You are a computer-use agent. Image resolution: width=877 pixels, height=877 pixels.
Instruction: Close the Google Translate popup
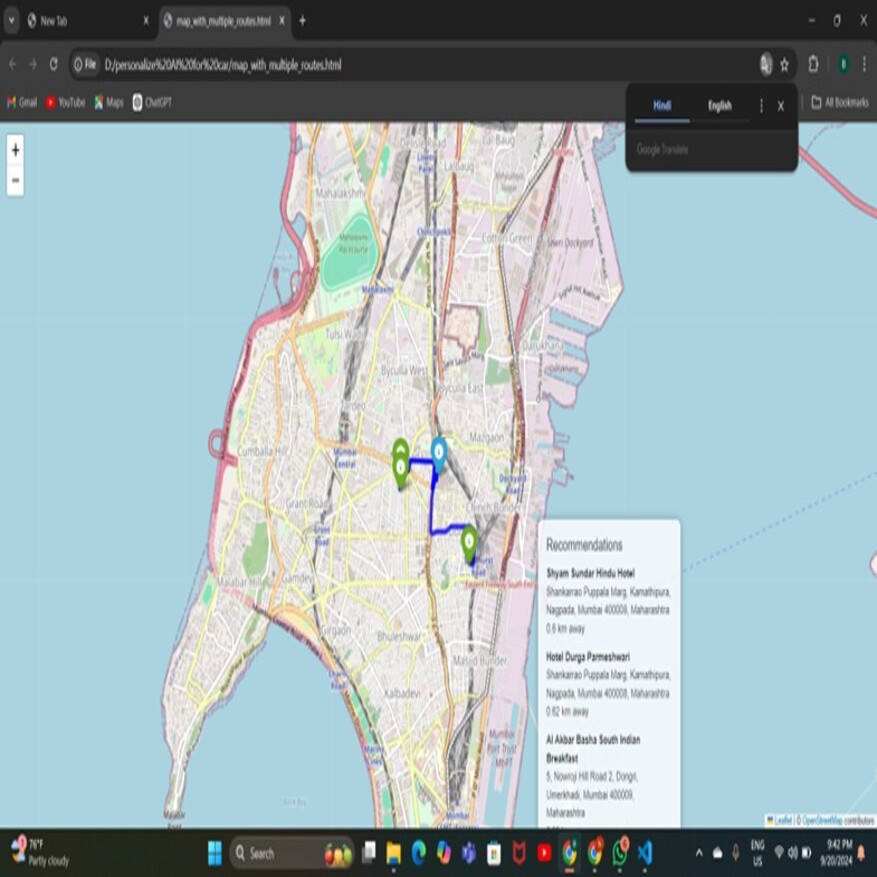[x=781, y=106]
